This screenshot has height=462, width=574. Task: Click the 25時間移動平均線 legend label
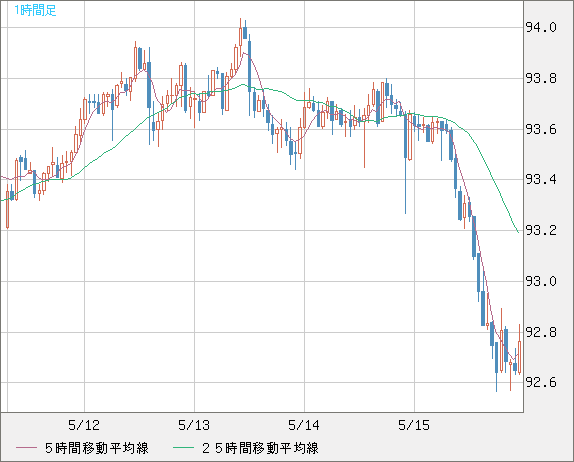click(260, 448)
